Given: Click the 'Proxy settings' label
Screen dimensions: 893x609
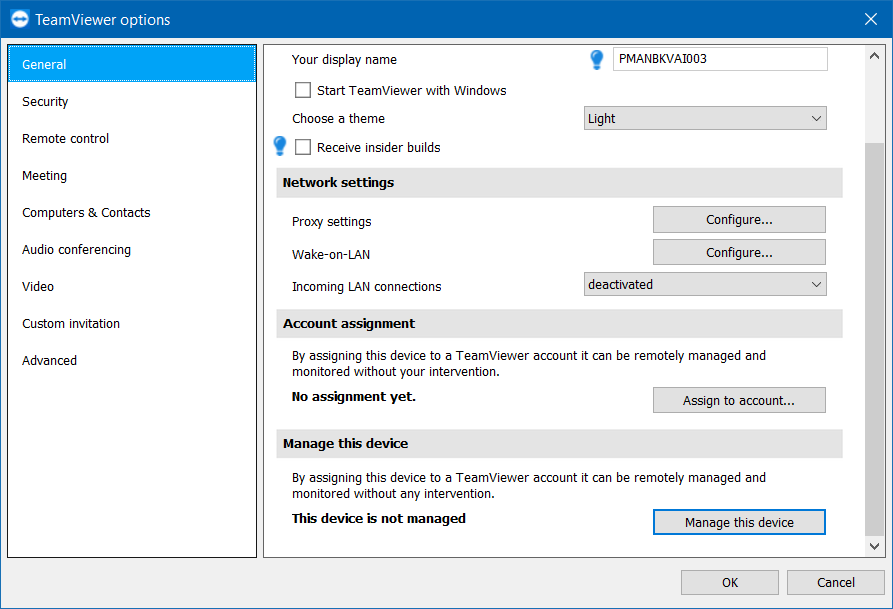Looking at the screenshot, I should tap(331, 222).
